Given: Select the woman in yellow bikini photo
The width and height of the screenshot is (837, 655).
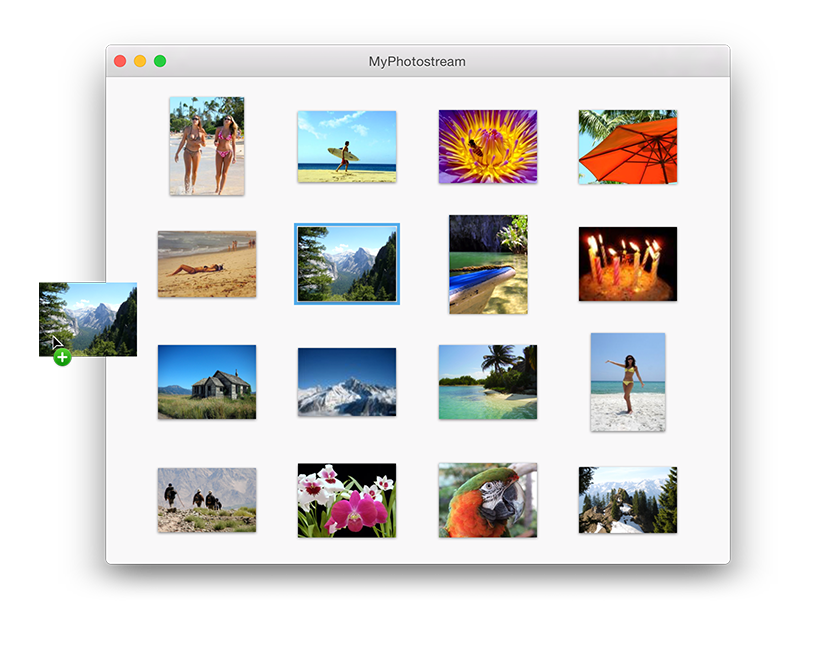Looking at the screenshot, I should click(x=628, y=382).
